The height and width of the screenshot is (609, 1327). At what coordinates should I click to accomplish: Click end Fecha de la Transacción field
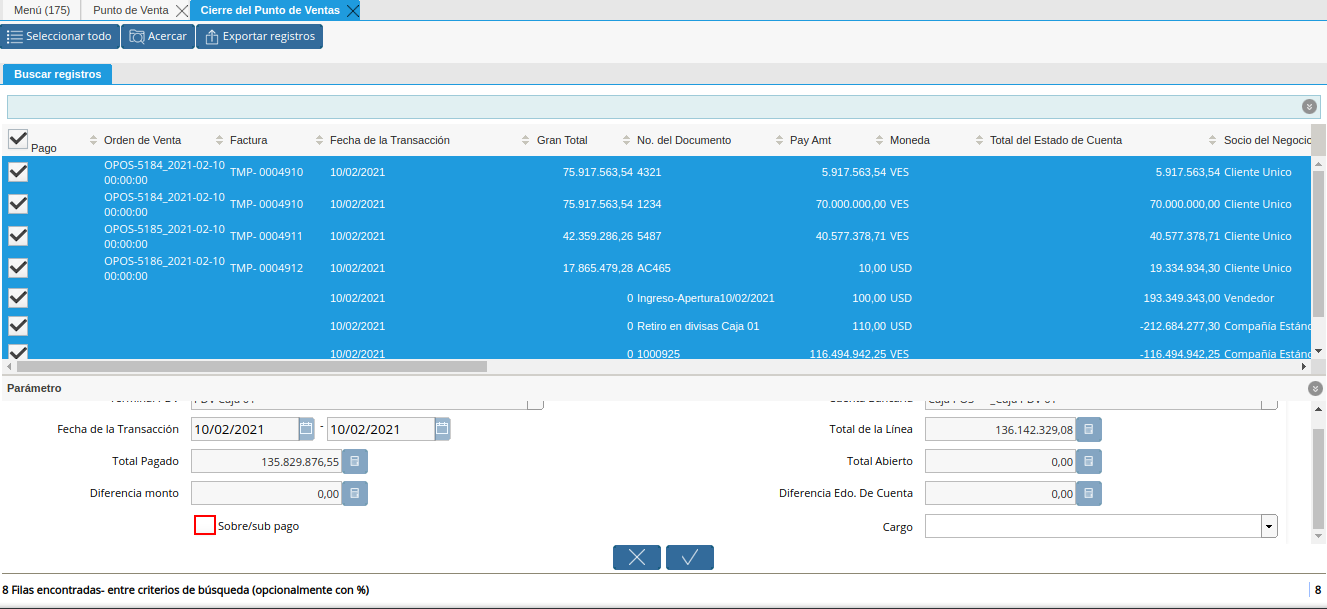381,429
